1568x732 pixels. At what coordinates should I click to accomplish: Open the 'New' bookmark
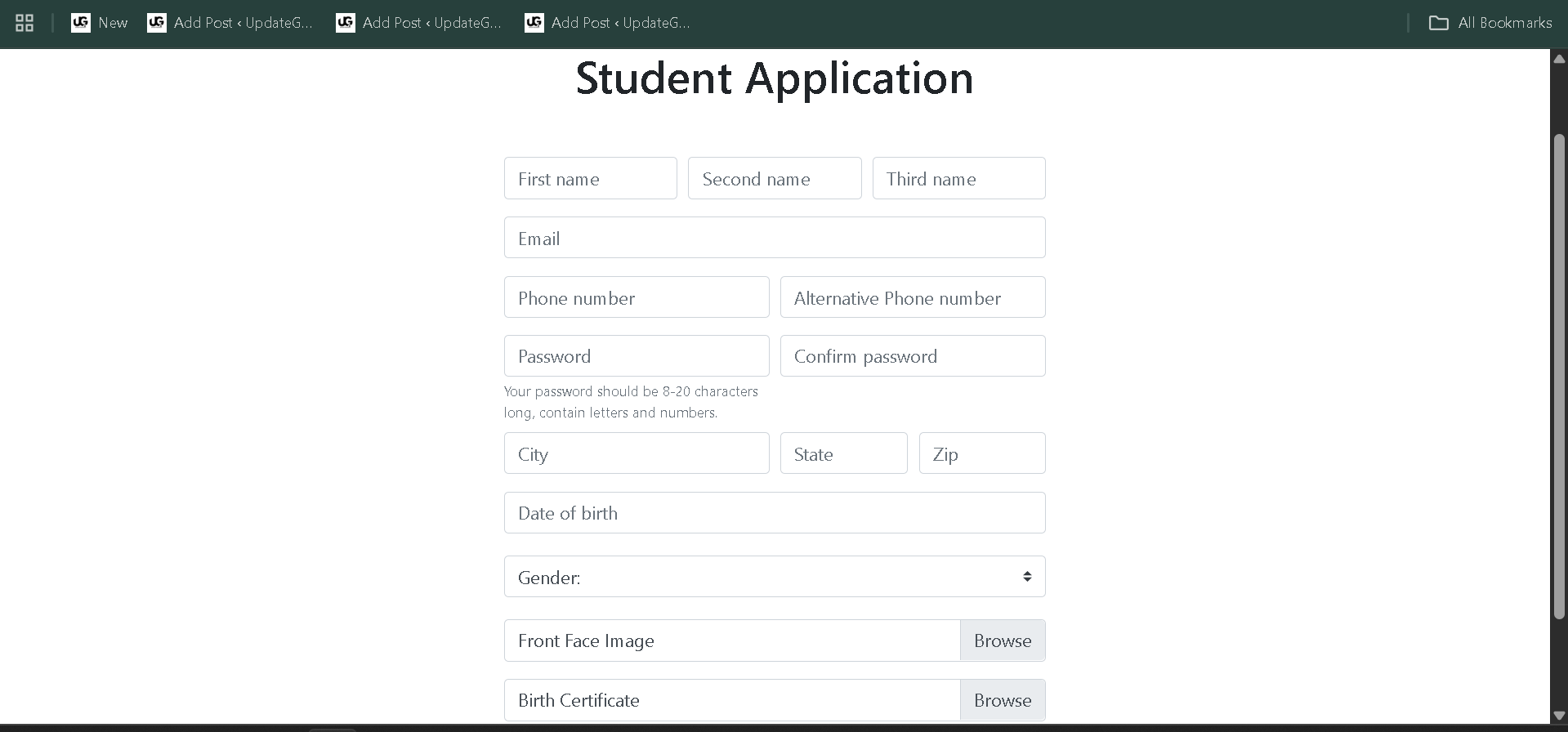pyautogui.click(x=100, y=23)
